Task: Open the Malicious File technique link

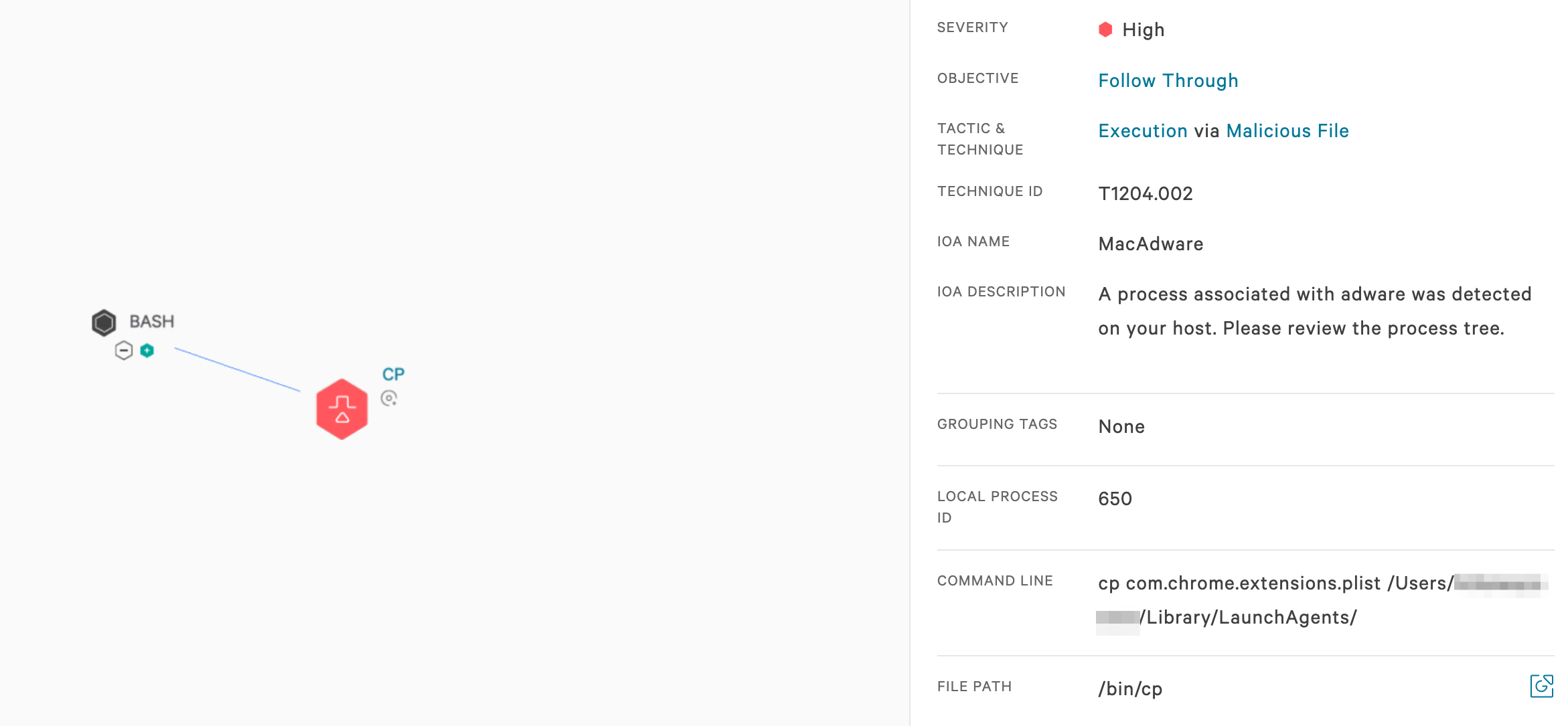Action: (x=1287, y=131)
